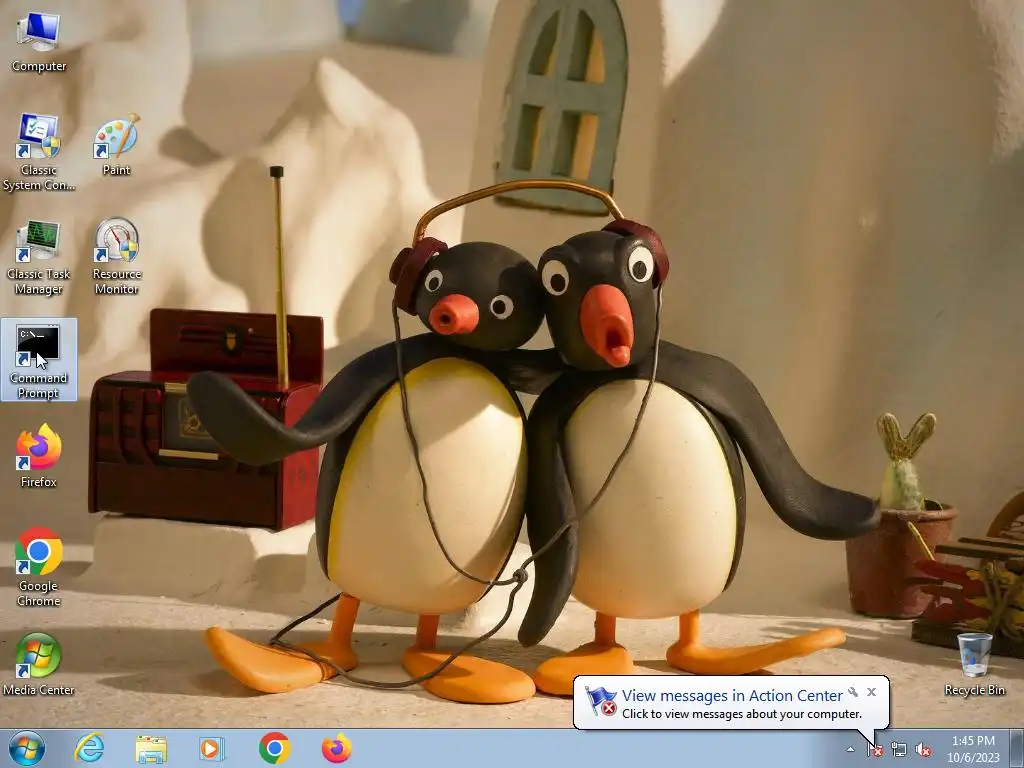1024x768 pixels.
Task: Launch Firefox from the taskbar
Action: pos(336,748)
